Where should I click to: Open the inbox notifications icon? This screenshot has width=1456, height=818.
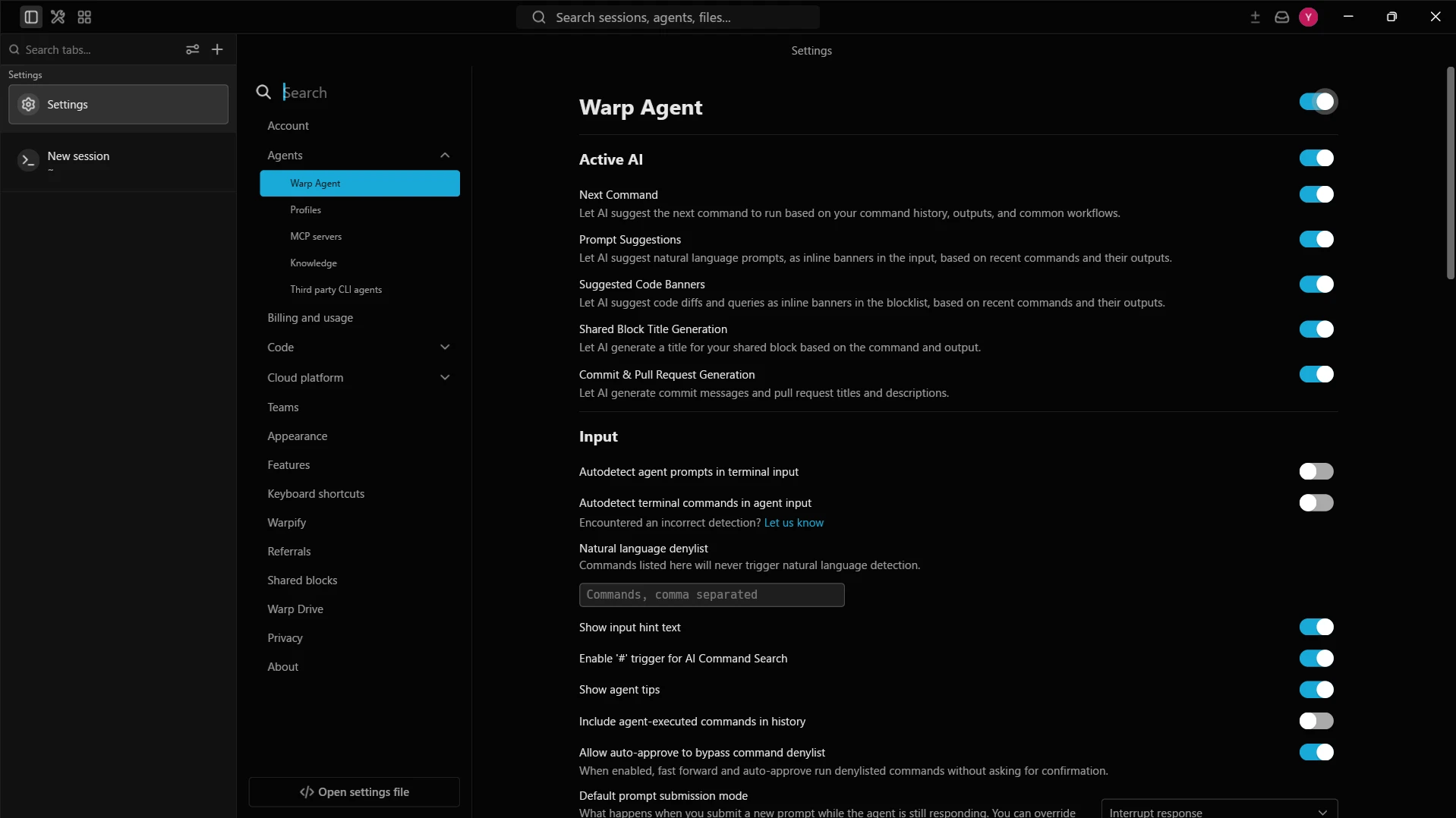[x=1281, y=17]
